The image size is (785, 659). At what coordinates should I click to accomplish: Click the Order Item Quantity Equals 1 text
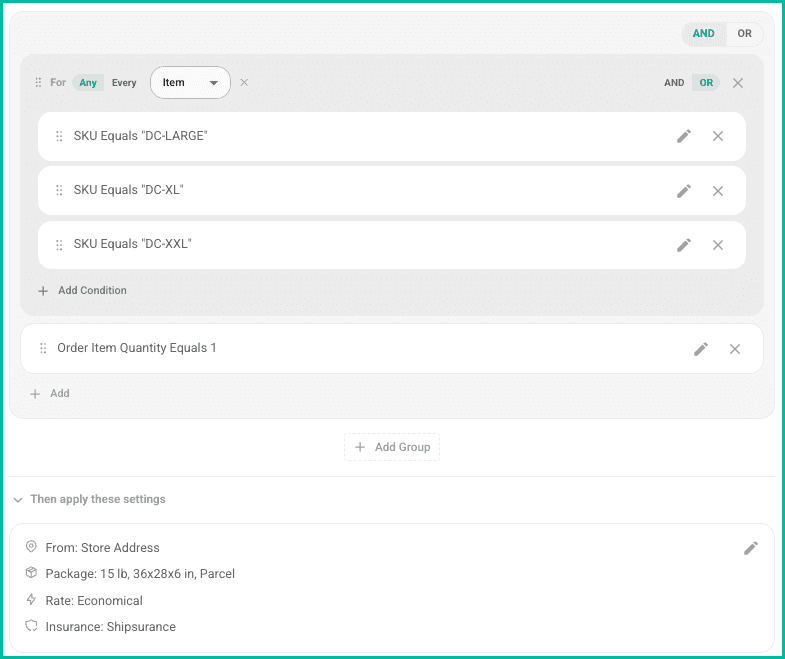click(137, 348)
